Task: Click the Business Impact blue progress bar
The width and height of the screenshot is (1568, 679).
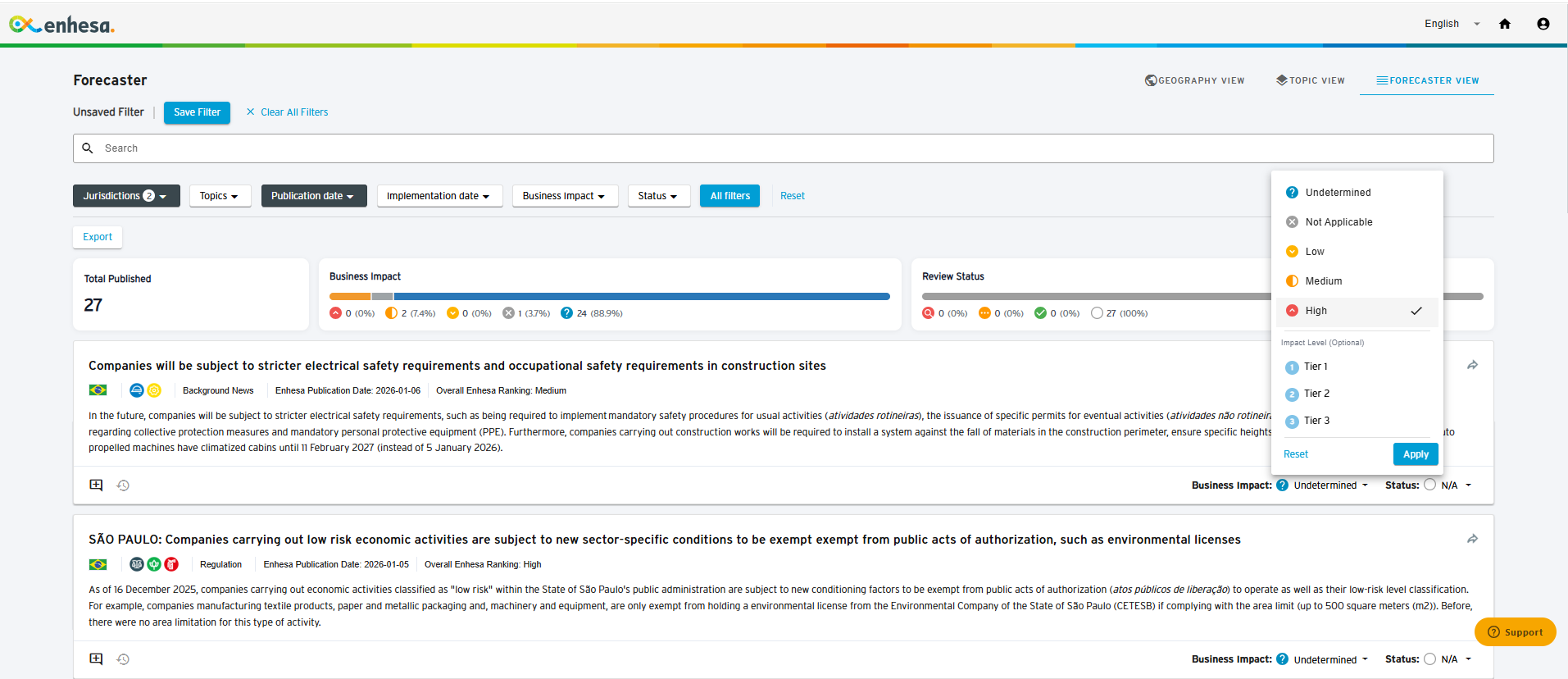Action: [642, 297]
